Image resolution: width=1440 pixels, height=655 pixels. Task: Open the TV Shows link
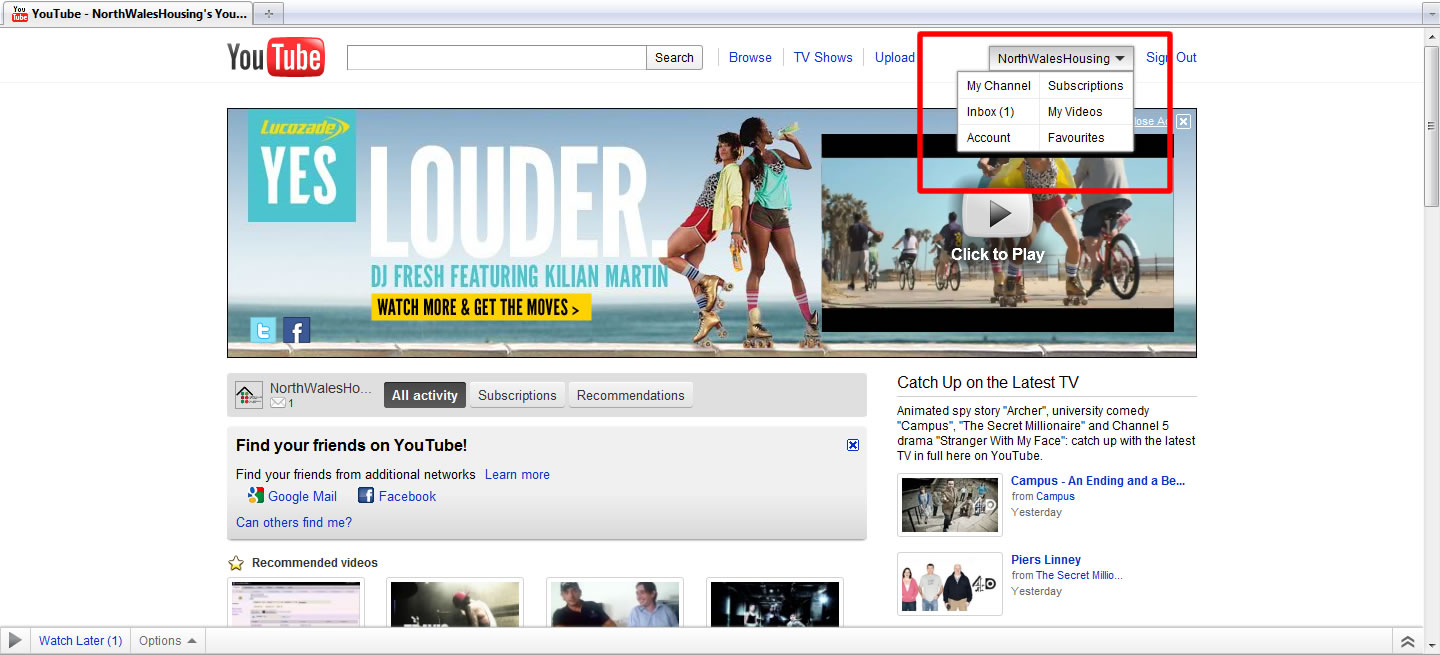[823, 58]
